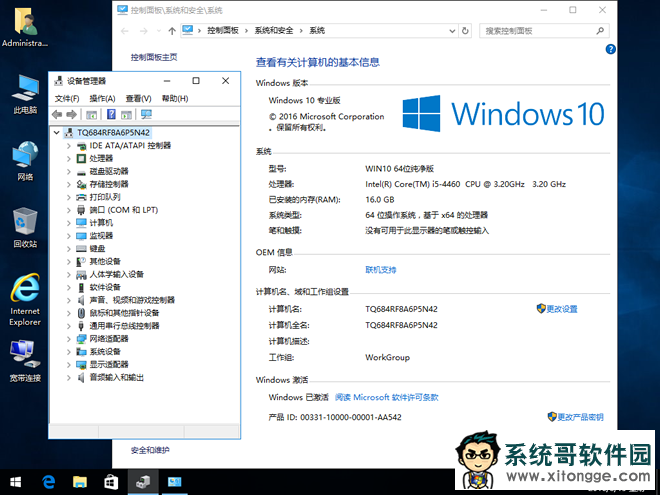Open File Explorer from the taskbar
Viewport: 660px width, 495px height.
click(x=80, y=482)
